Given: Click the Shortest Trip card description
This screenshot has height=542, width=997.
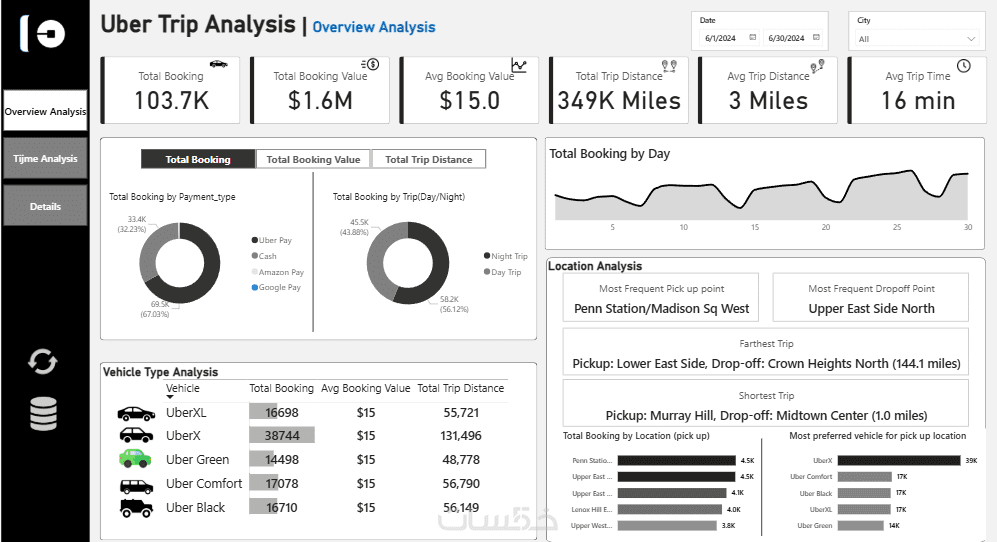Looking at the screenshot, I should click(766, 415).
